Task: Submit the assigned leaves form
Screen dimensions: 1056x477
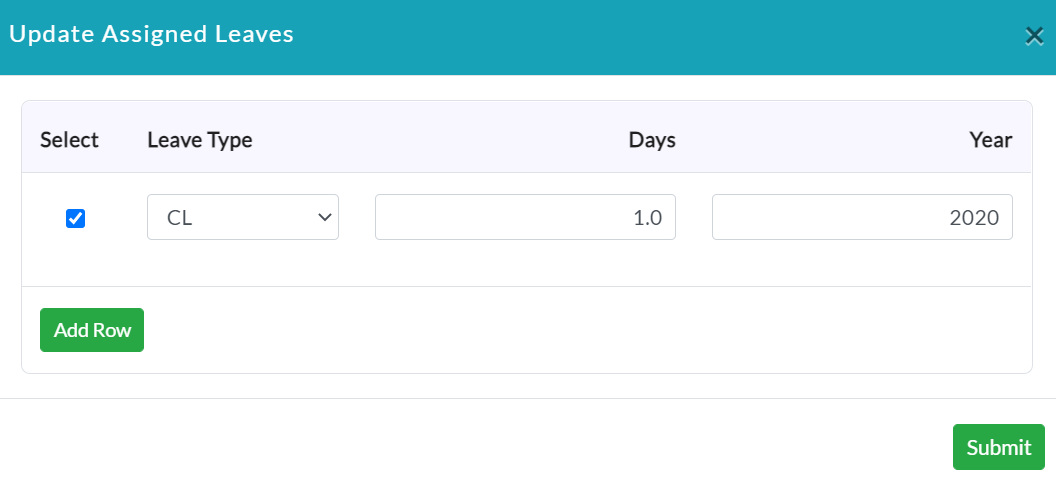Action: pos(999,447)
